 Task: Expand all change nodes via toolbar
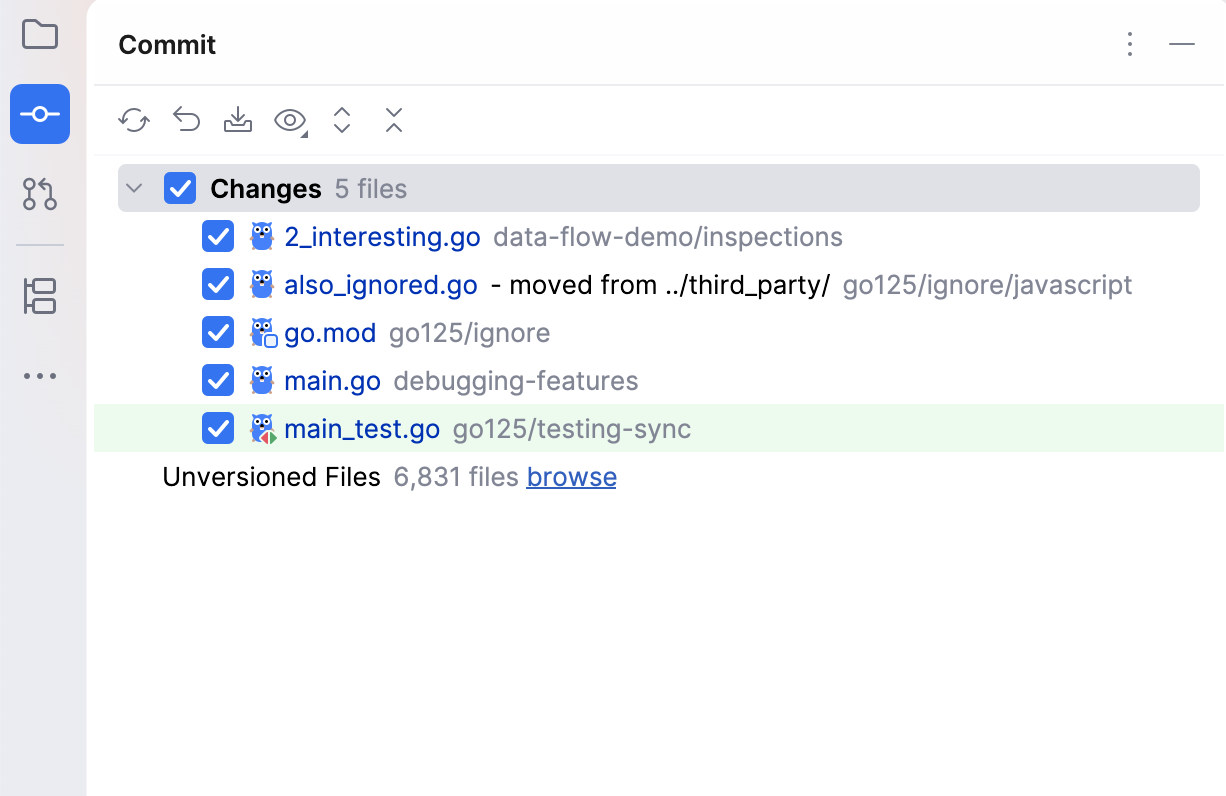click(341, 120)
